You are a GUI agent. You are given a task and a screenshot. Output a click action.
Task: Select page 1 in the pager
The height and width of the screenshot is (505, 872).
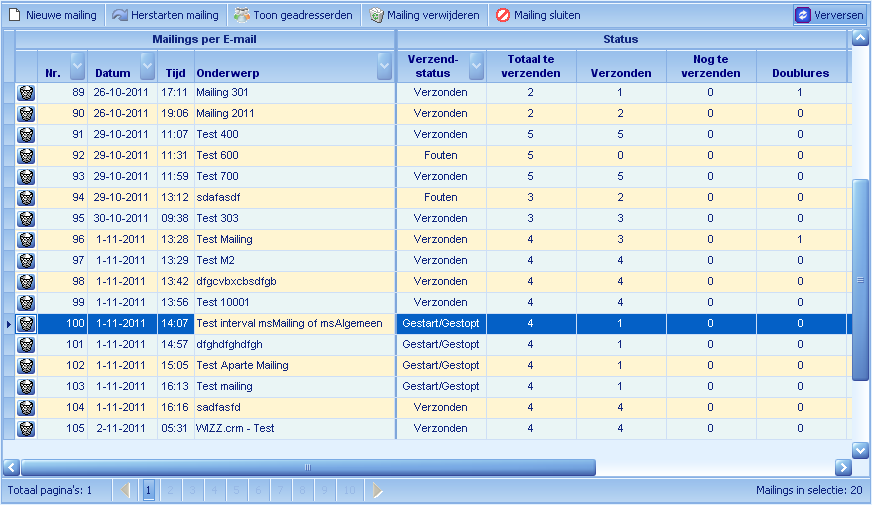coord(148,491)
